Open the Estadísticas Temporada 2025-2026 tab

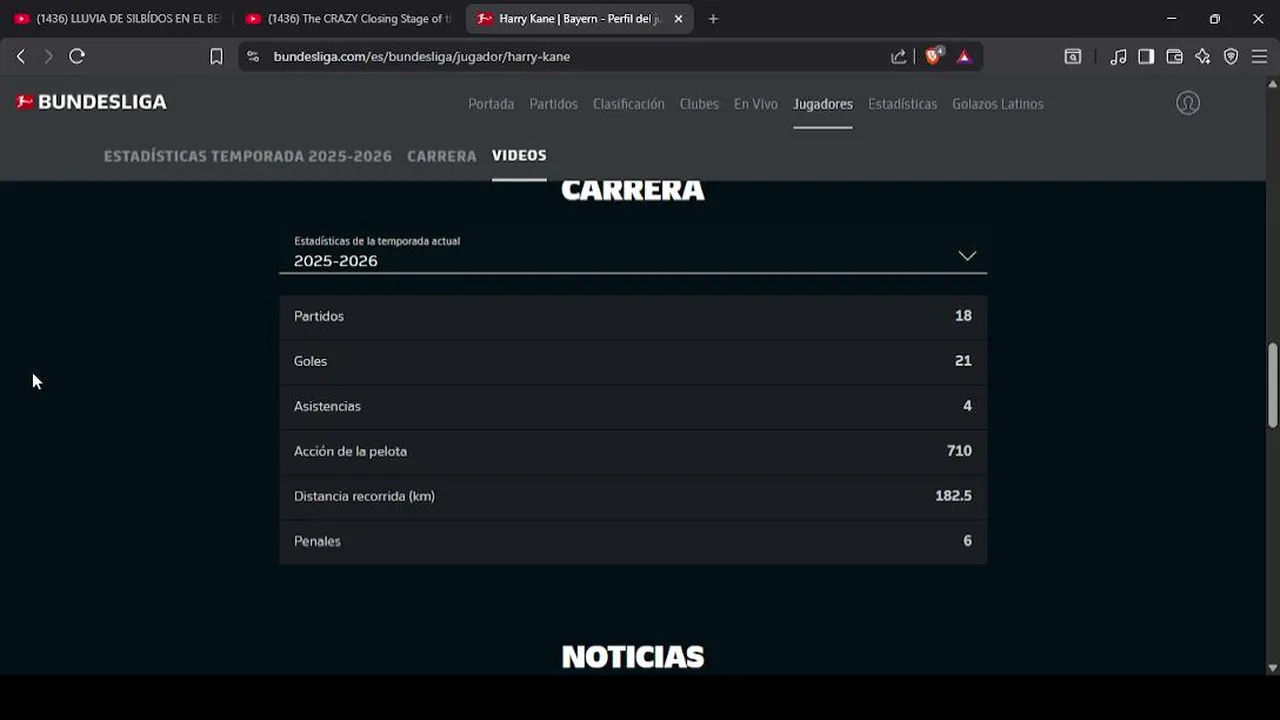pos(248,156)
